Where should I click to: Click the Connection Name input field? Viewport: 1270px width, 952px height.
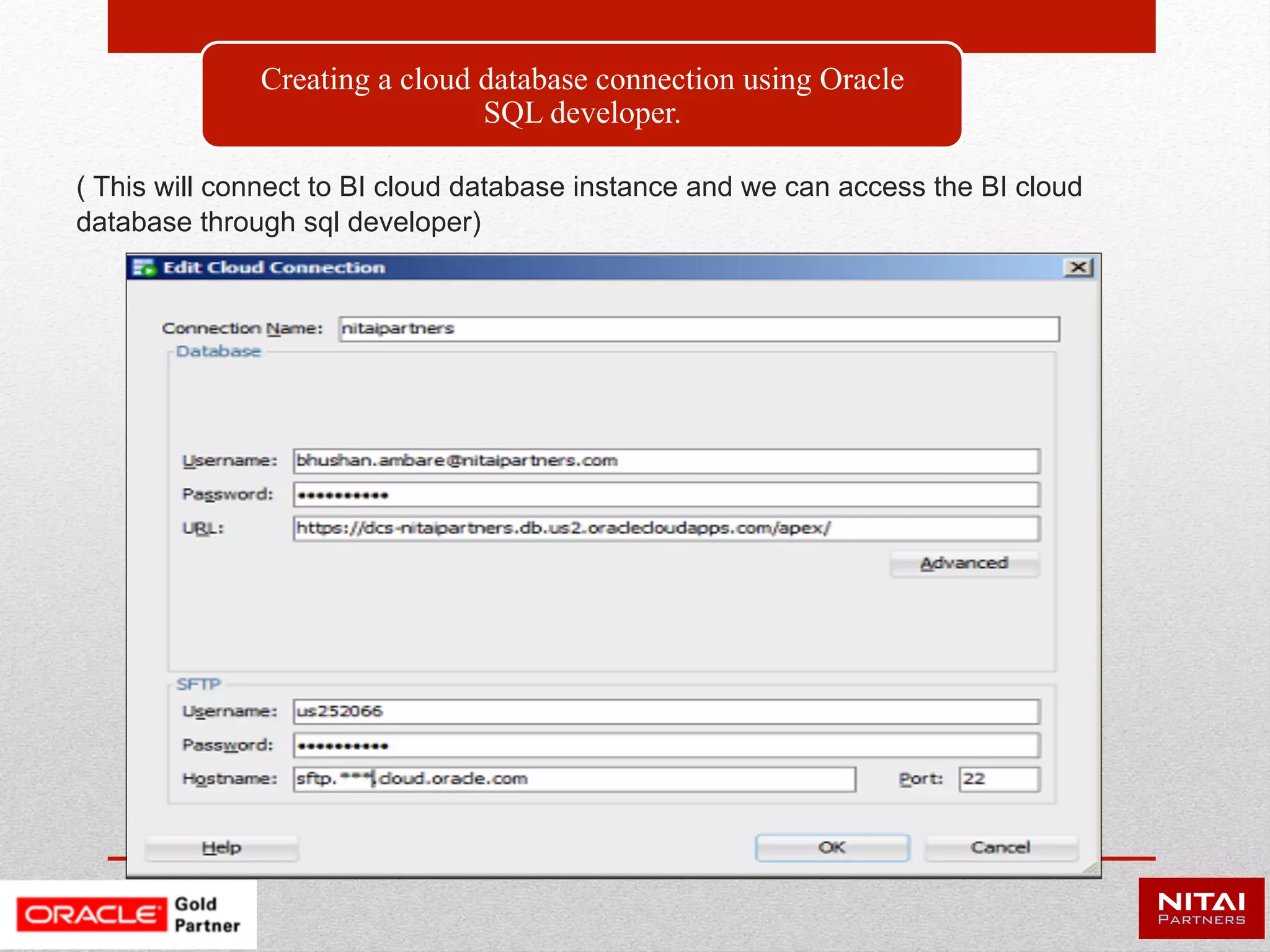[x=699, y=329]
